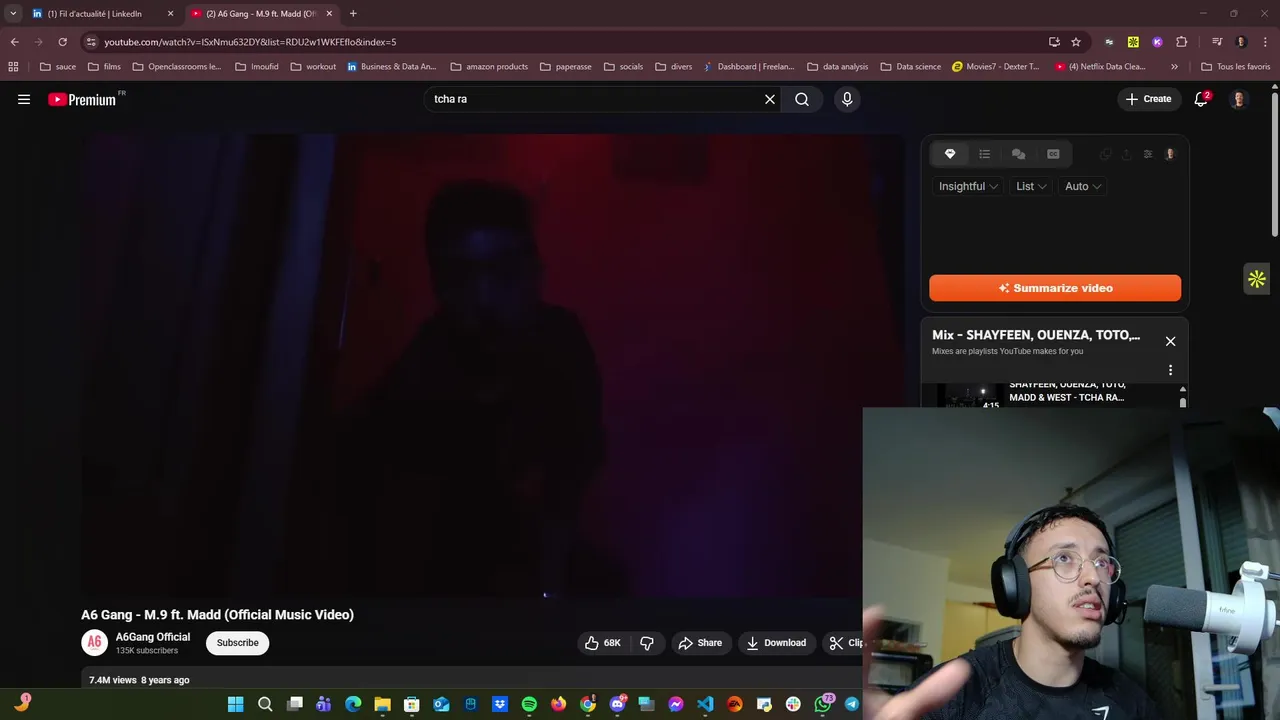Expand the Auto language dropdown

pyautogui.click(x=1083, y=186)
